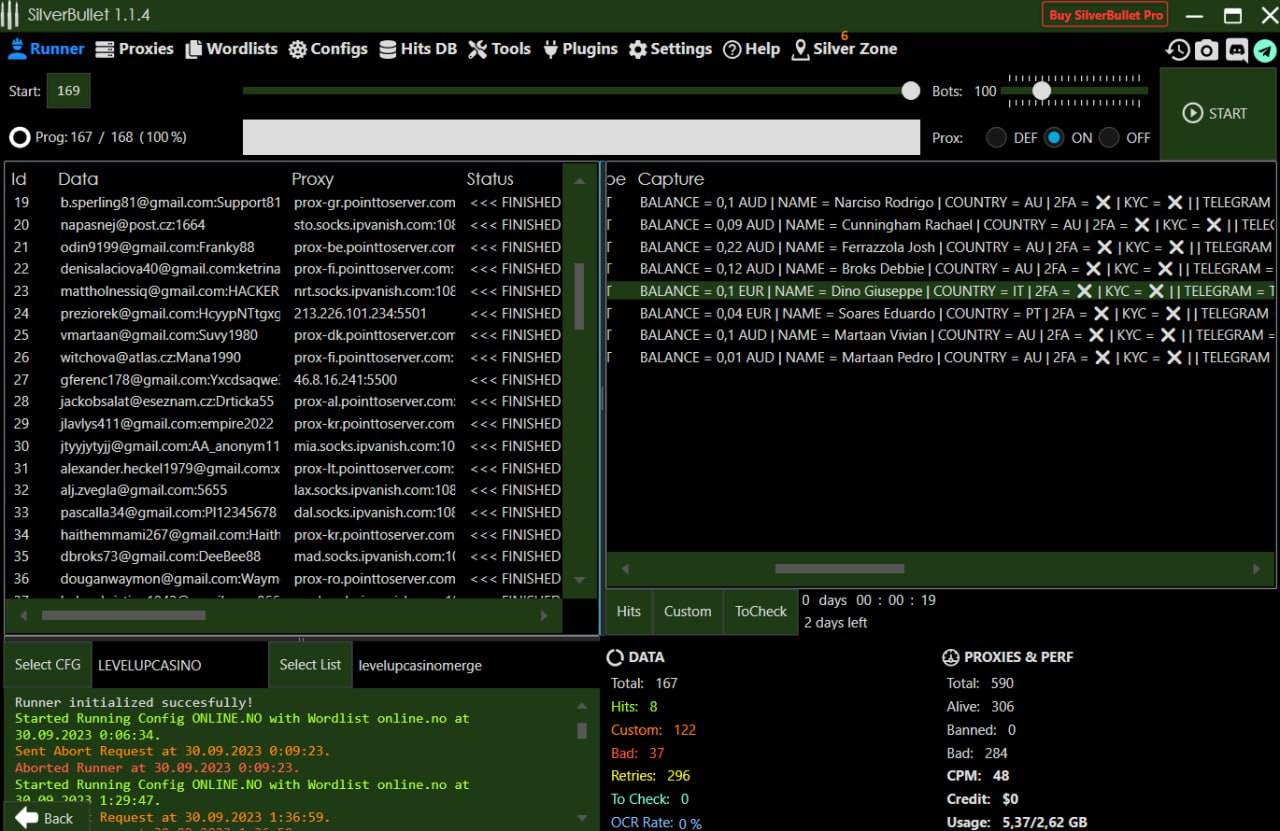Open the Plugins section
1280x831 pixels.
580,49
